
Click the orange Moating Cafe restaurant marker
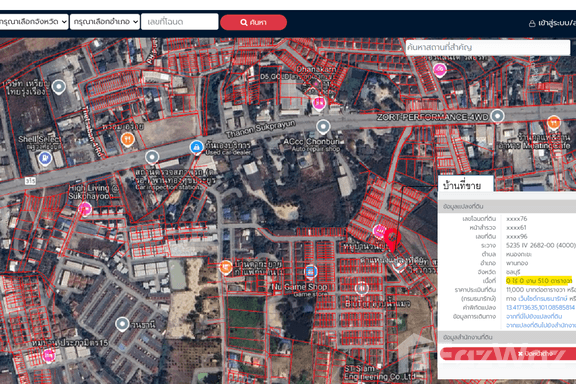(x=554, y=123)
